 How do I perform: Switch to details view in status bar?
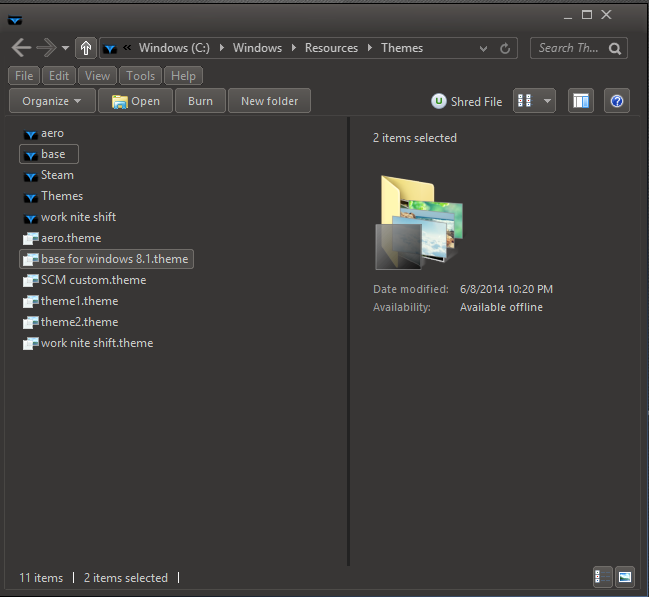603,577
